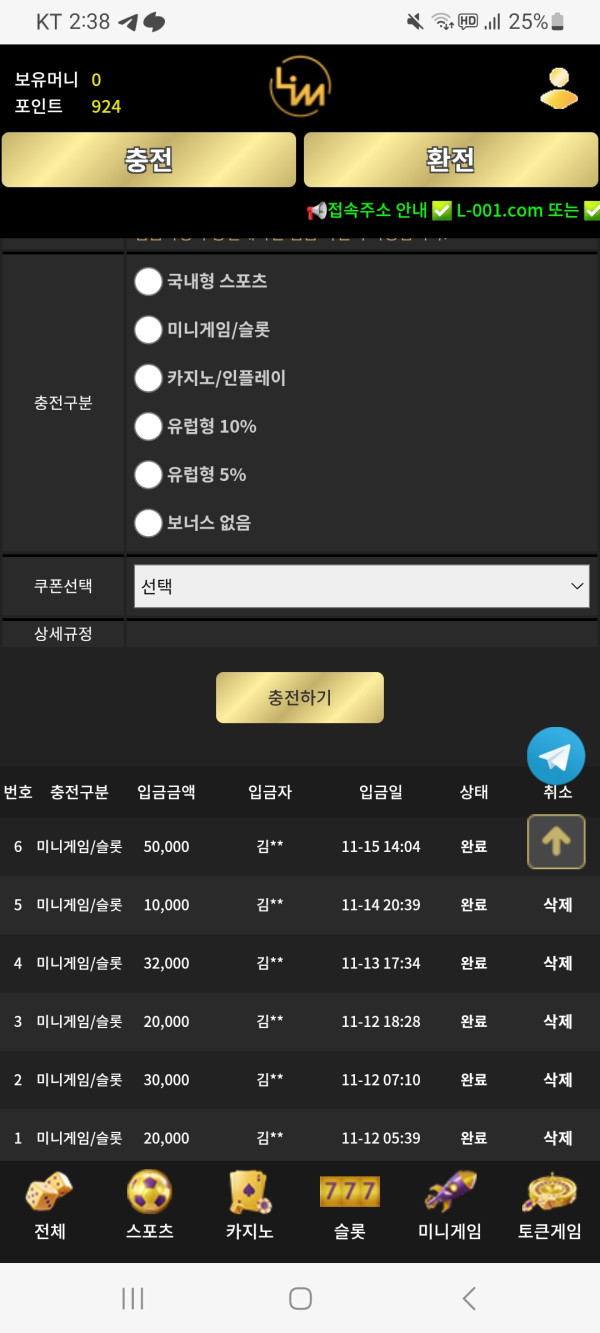
Task: Tap the Android back navigation button
Action: pos(469,1298)
